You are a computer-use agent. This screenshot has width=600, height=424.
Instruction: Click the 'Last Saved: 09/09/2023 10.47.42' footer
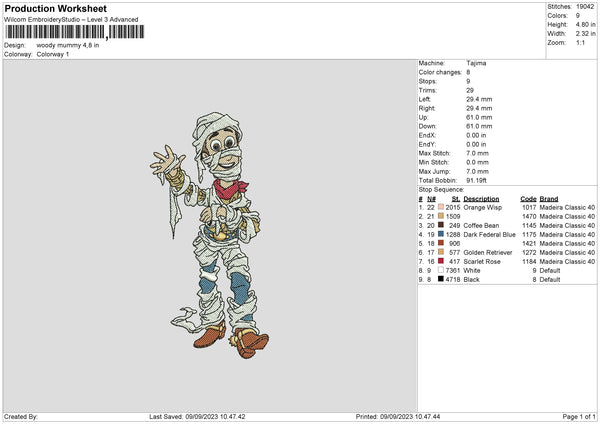197,417
